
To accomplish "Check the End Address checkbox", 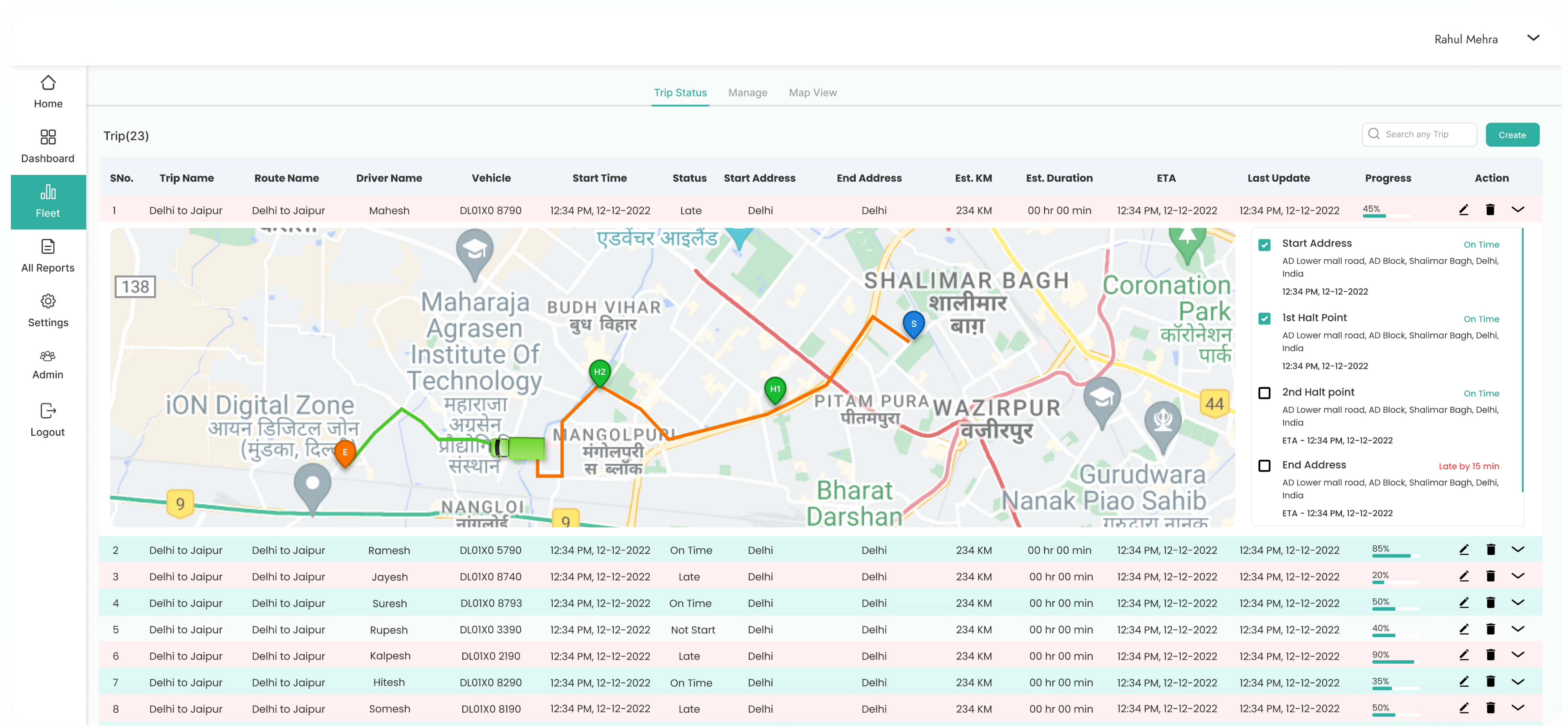I will tap(1266, 465).
